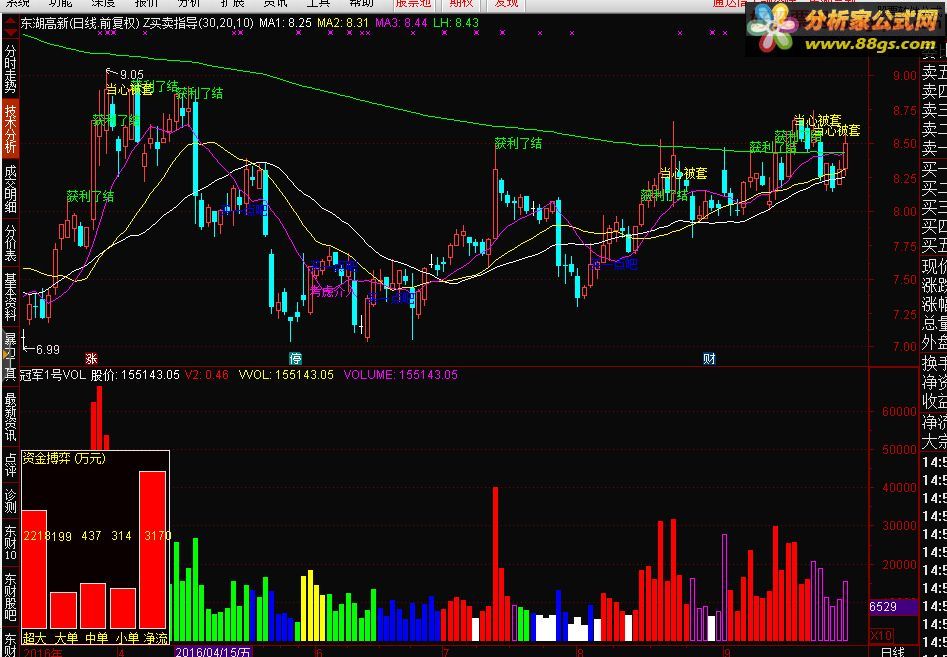Screen dimensions: 947x657
Task: Click the Z买卖指导(30,20,10) indicator label
Action: 198,24
